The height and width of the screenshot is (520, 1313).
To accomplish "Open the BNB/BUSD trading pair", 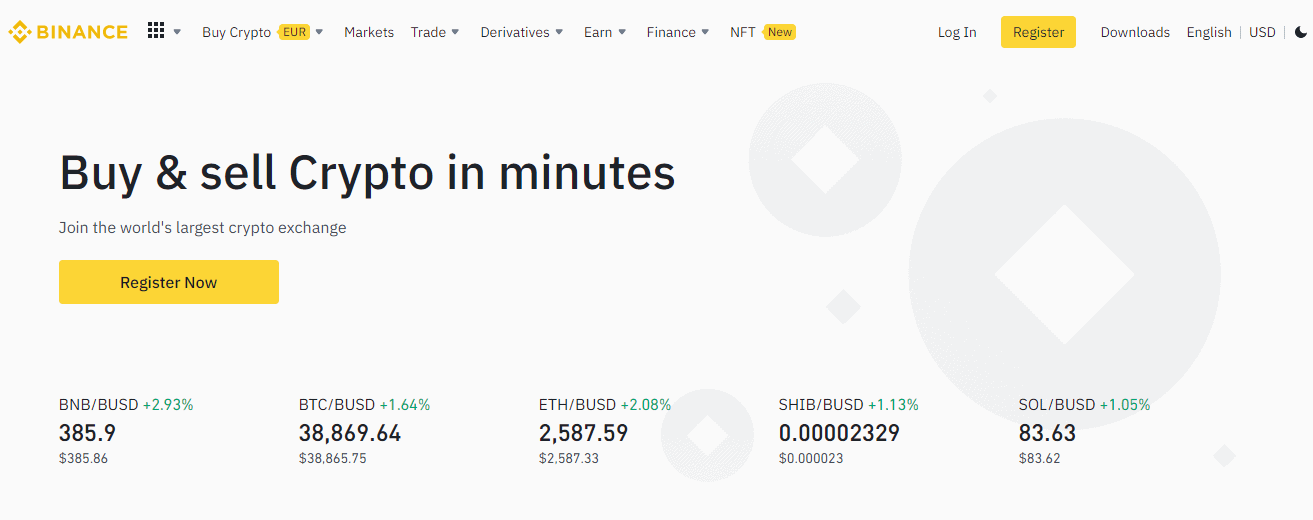I will click(98, 405).
